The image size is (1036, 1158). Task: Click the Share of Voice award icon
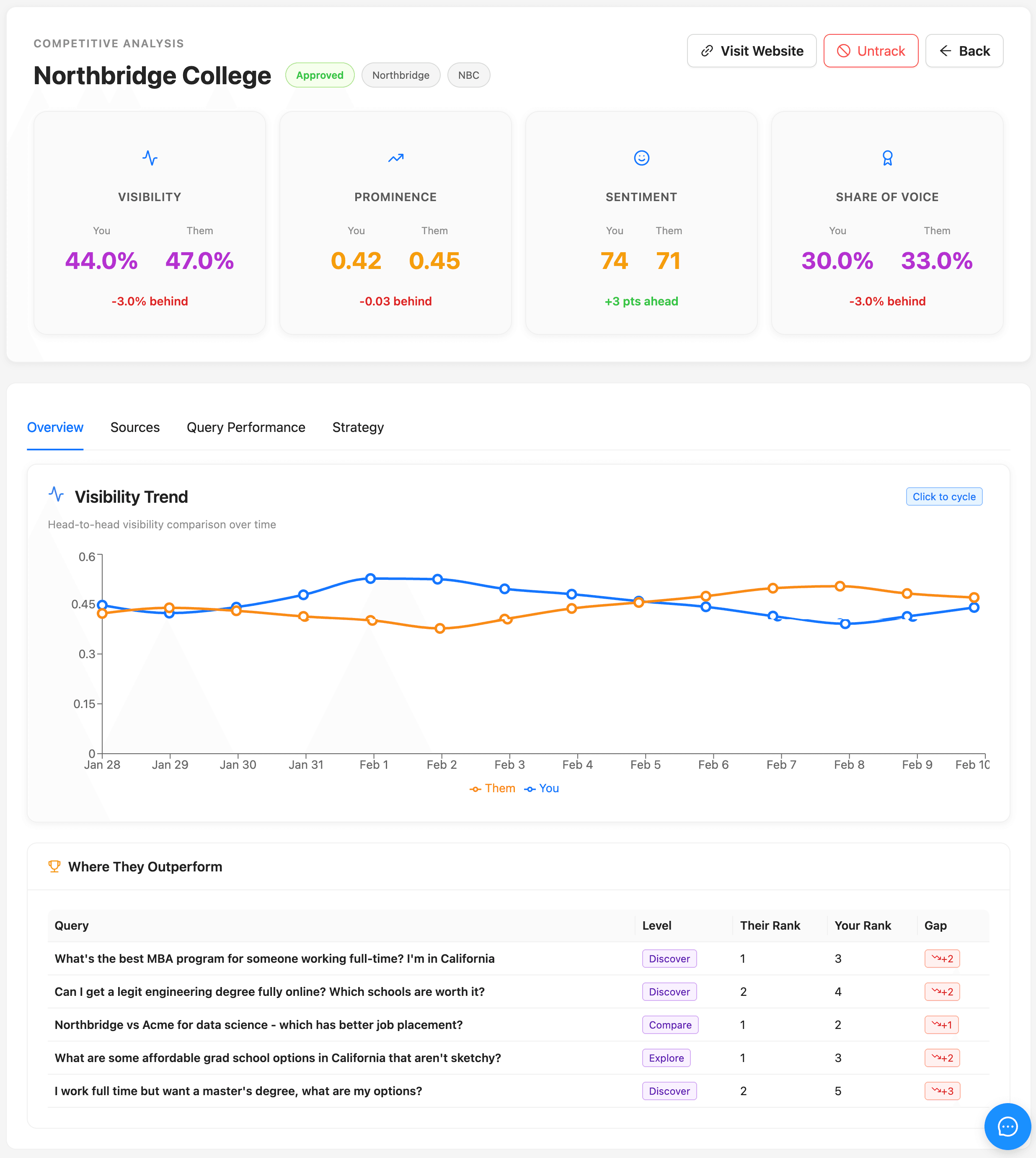click(x=887, y=159)
